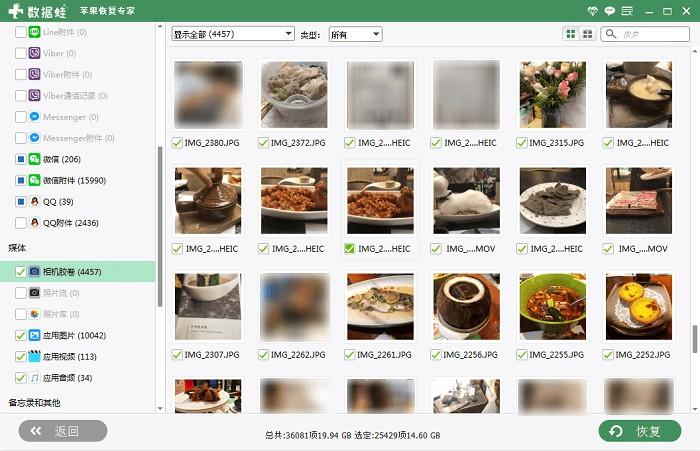
Task: Switch to list detail view icon
Action: coord(588,34)
